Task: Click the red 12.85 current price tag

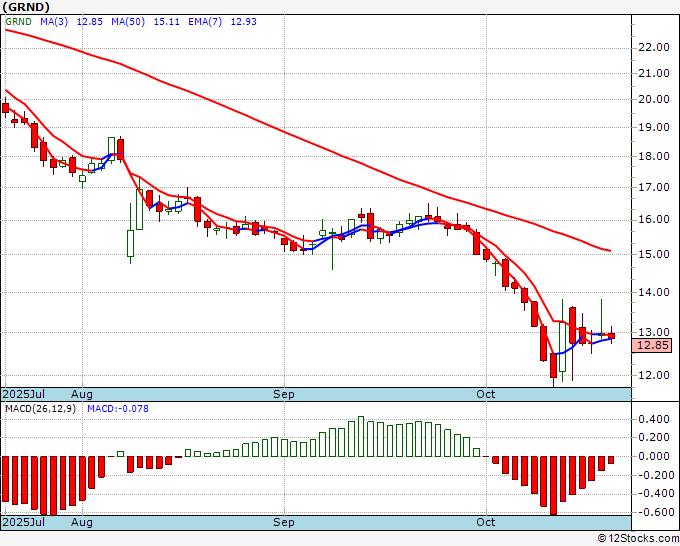Action: pos(652,345)
